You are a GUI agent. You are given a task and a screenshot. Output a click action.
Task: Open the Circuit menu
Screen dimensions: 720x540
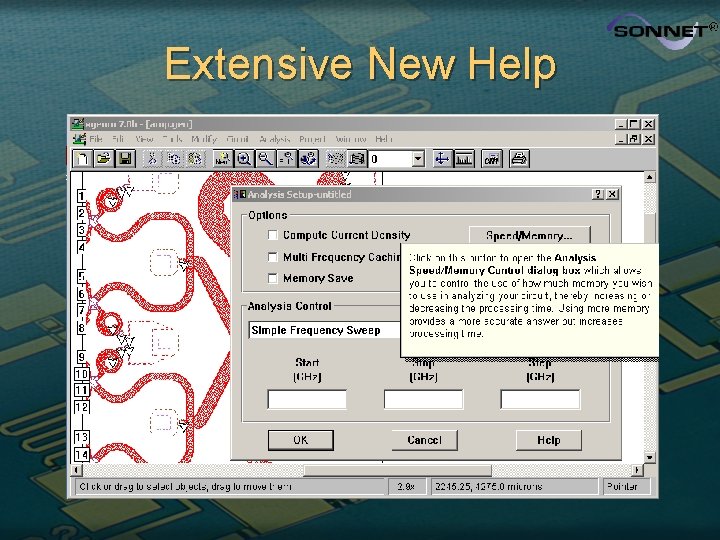237,139
